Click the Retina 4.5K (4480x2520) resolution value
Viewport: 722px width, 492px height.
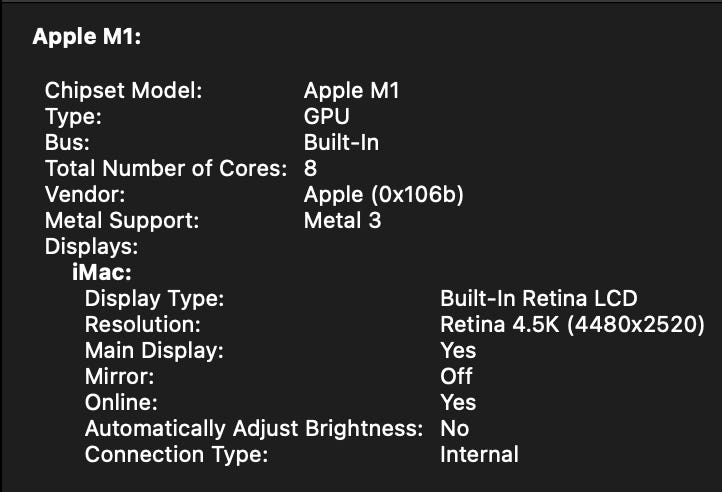pos(572,325)
